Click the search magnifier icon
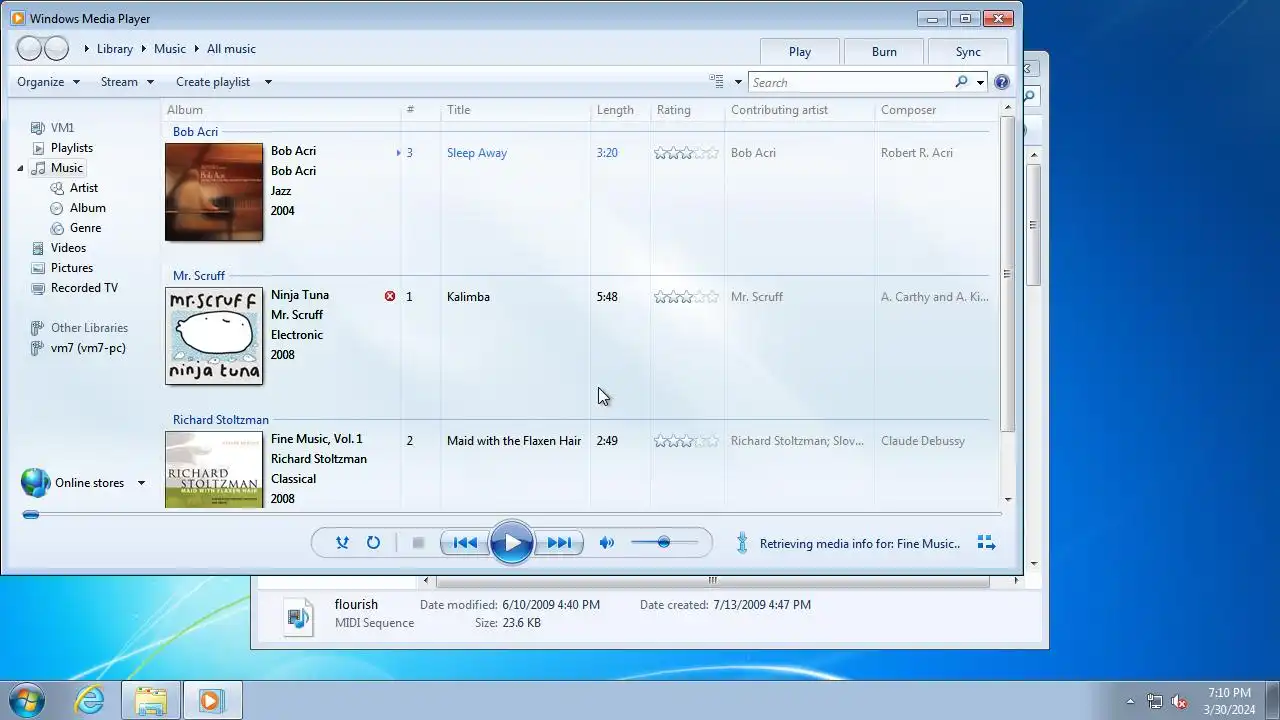The height and width of the screenshot is (720, 1280). coord(961,82)
